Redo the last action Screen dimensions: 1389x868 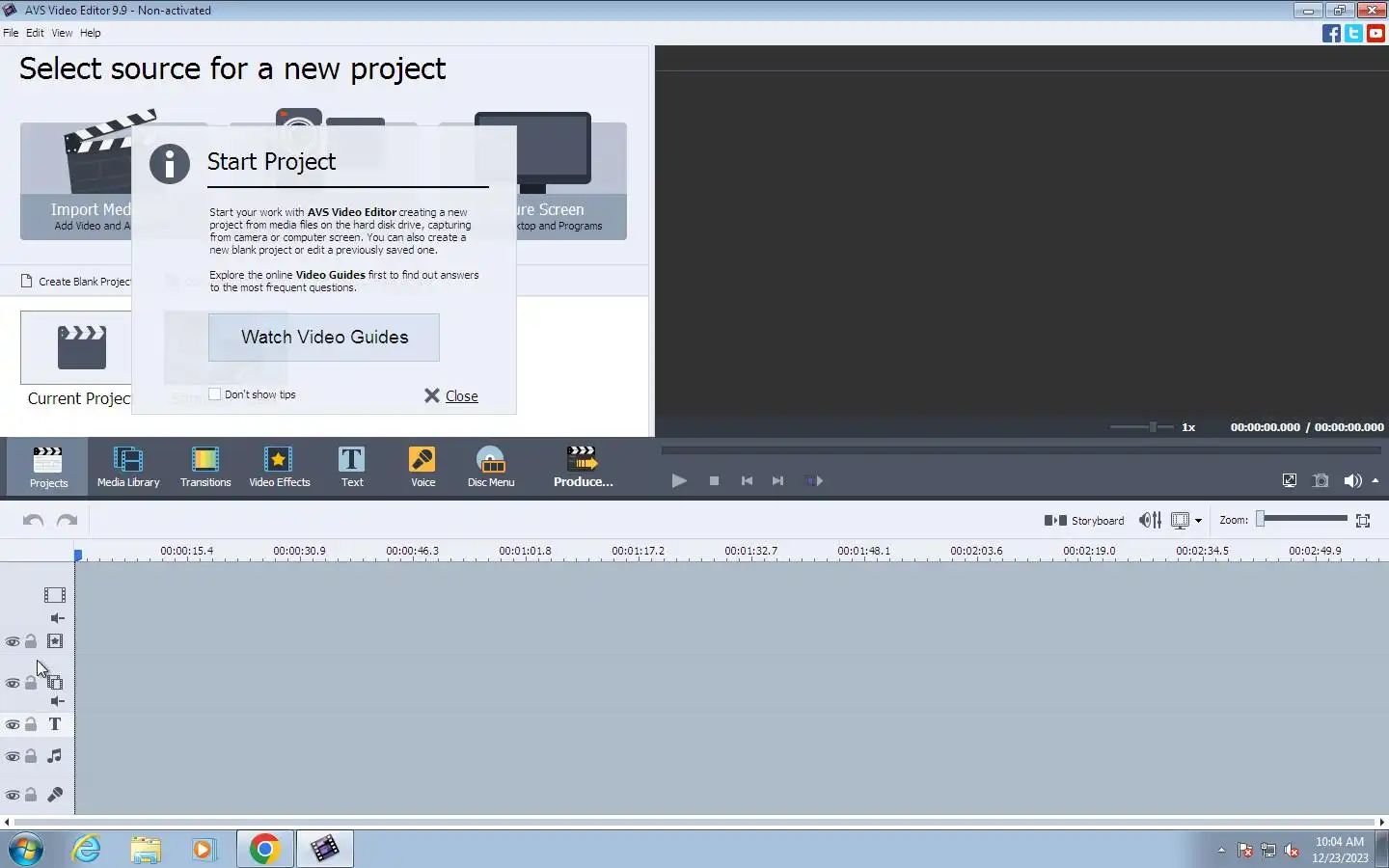67,520
